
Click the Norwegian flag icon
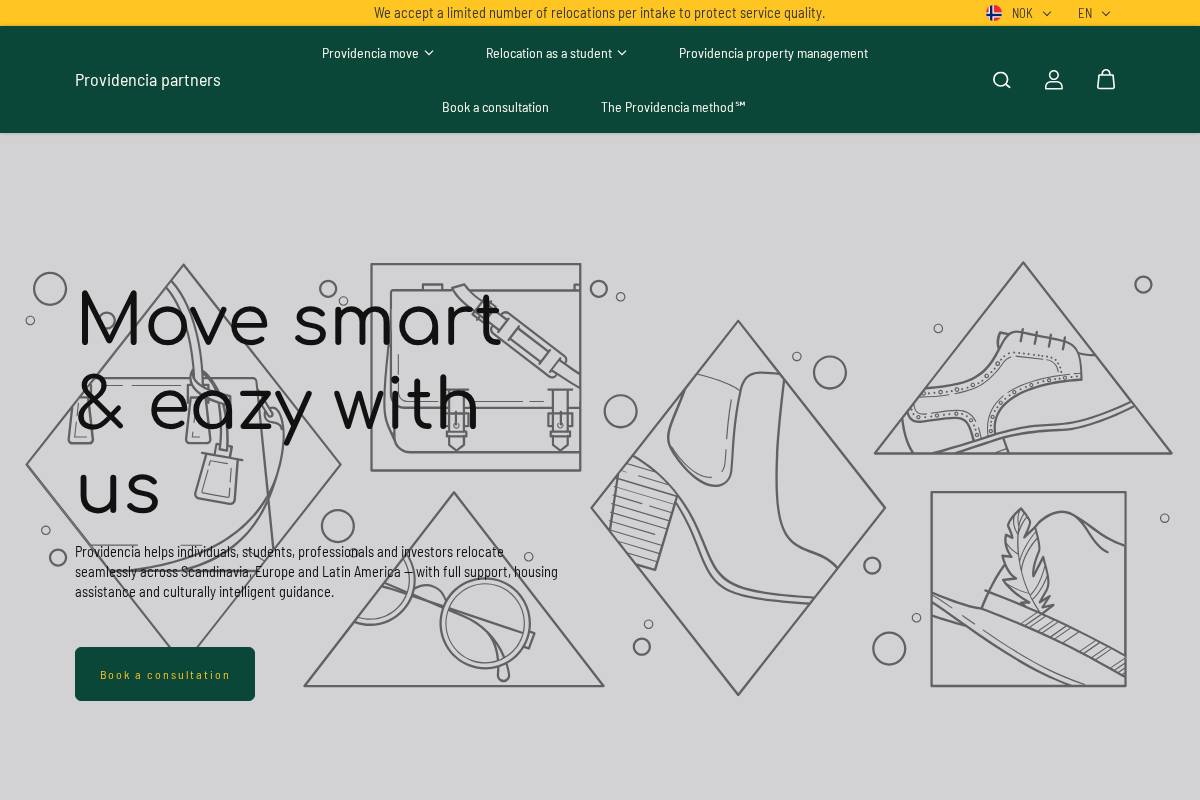pyautogui.click(x=993, y=13)
